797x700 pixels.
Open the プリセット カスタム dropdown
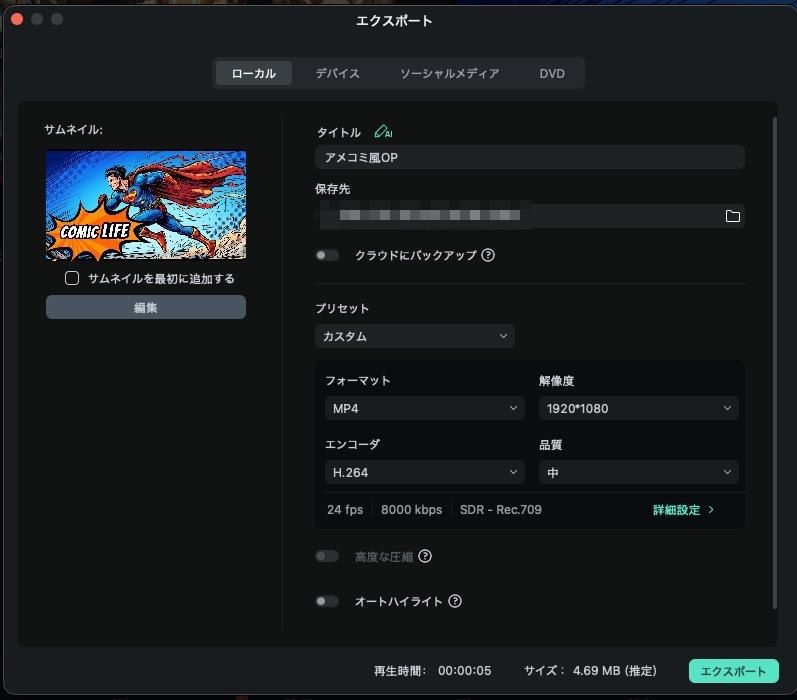click(x=415, y=336)
